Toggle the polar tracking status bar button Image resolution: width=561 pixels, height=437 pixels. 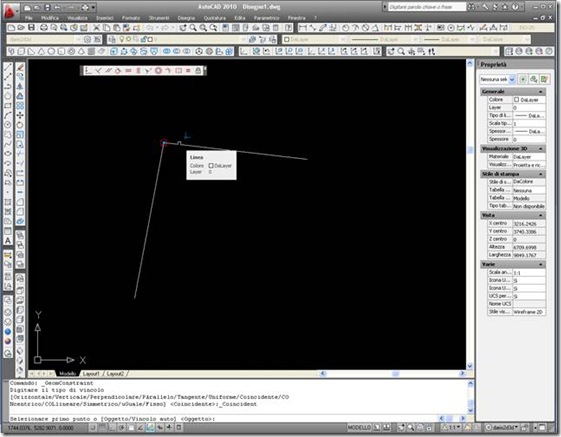pos(122,427)
